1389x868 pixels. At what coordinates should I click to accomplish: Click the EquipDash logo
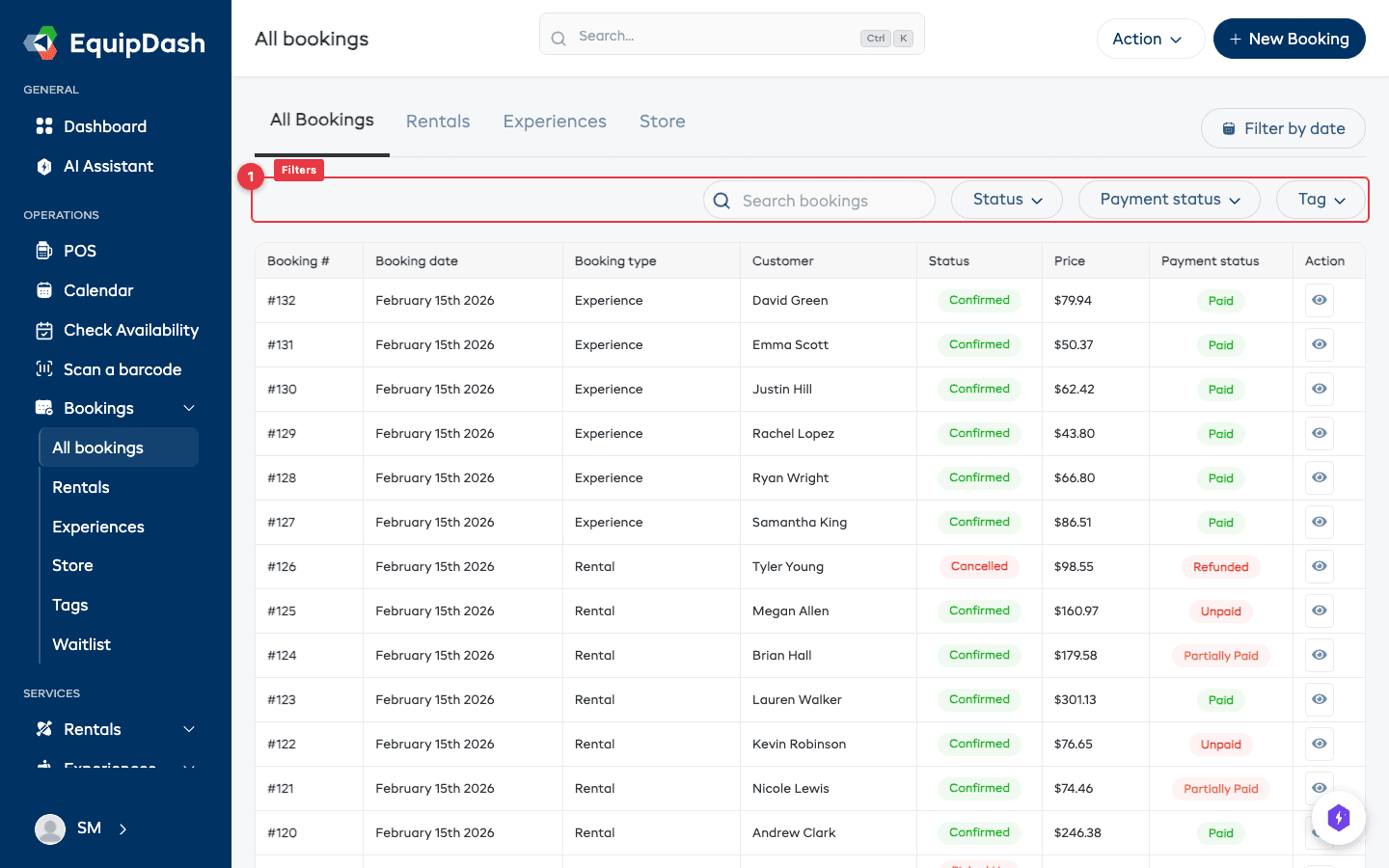[113, 42]
